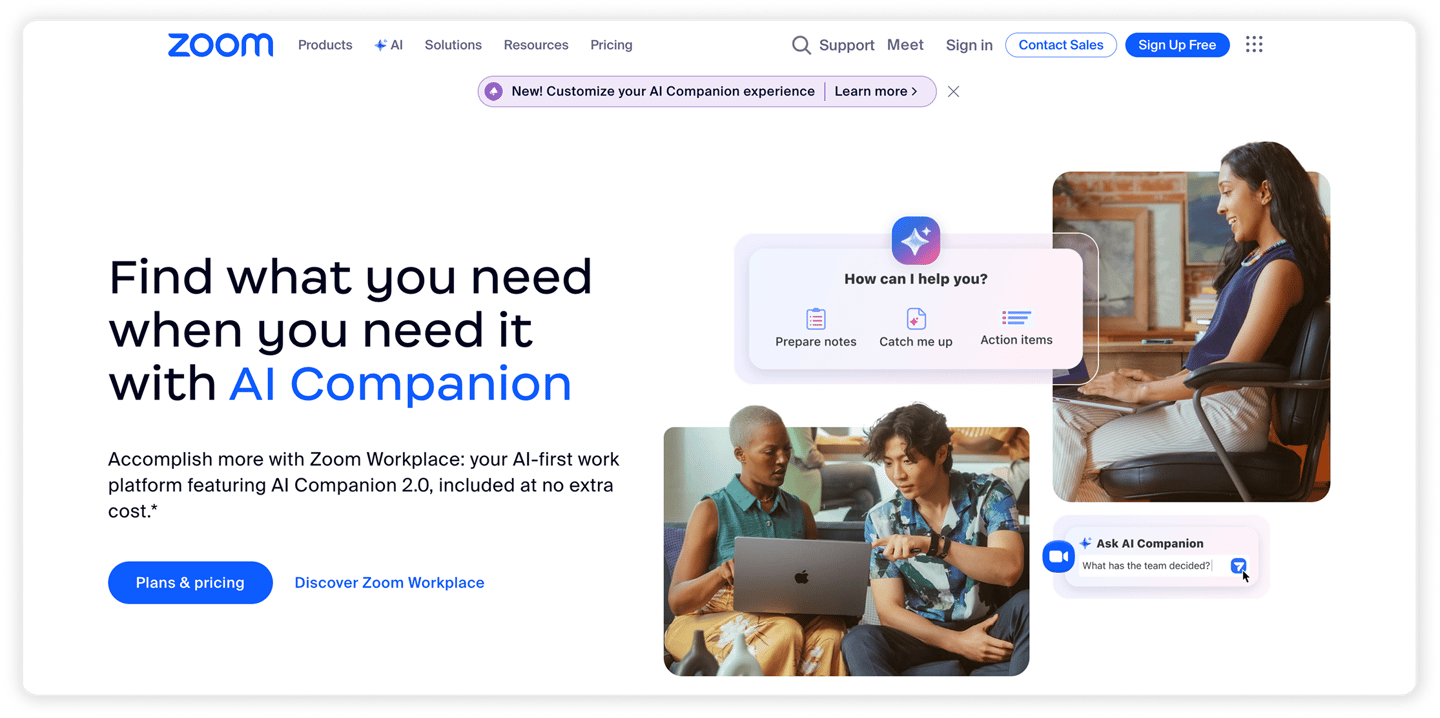Click the Prepare notes icon
This screenshot has width=1440, height=718.
coord(816,319)
